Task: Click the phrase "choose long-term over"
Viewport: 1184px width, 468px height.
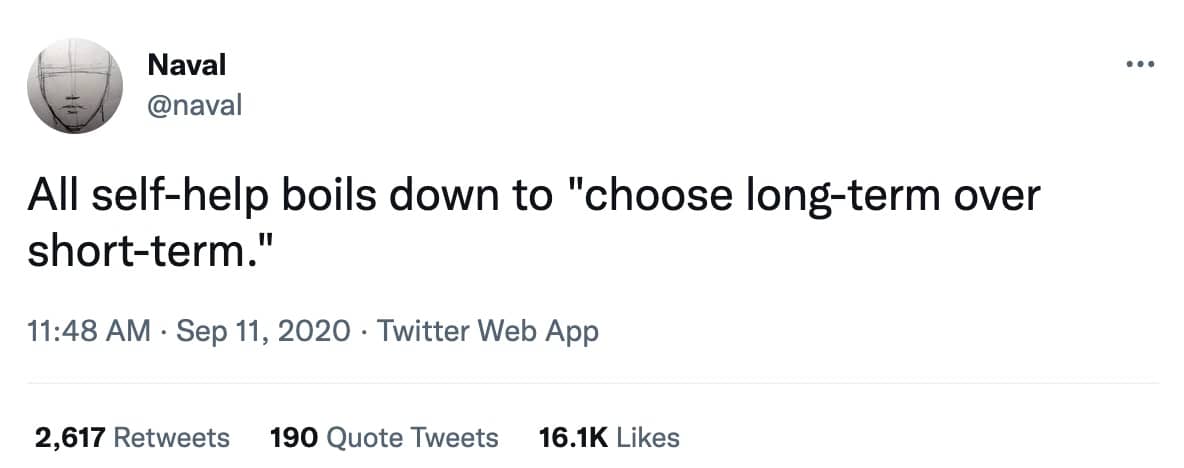Action: click(x=810, y=195)
